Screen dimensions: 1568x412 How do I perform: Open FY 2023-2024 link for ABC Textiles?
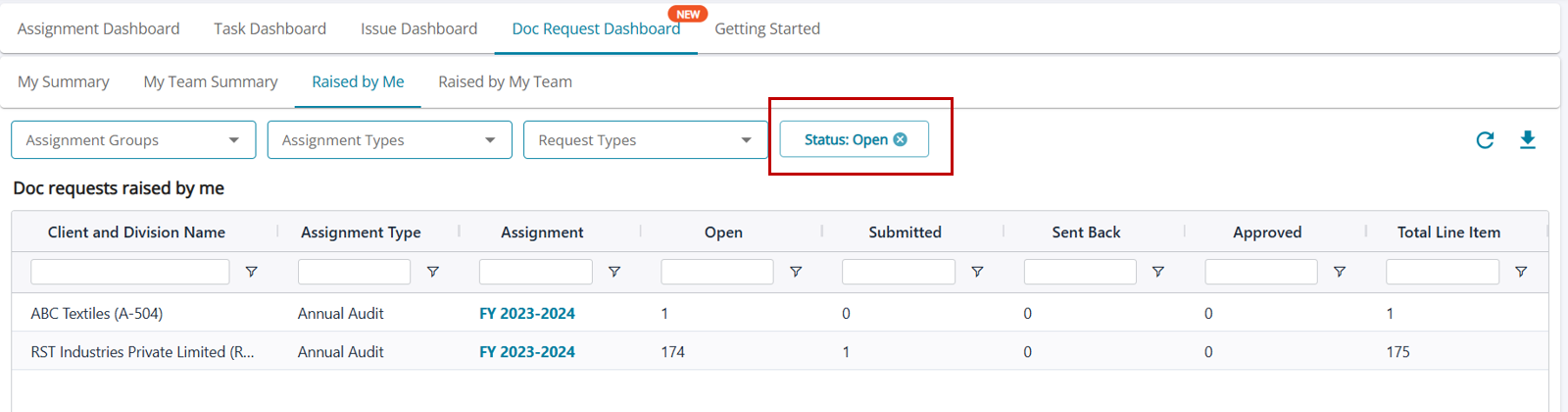[x=527, y=314]
